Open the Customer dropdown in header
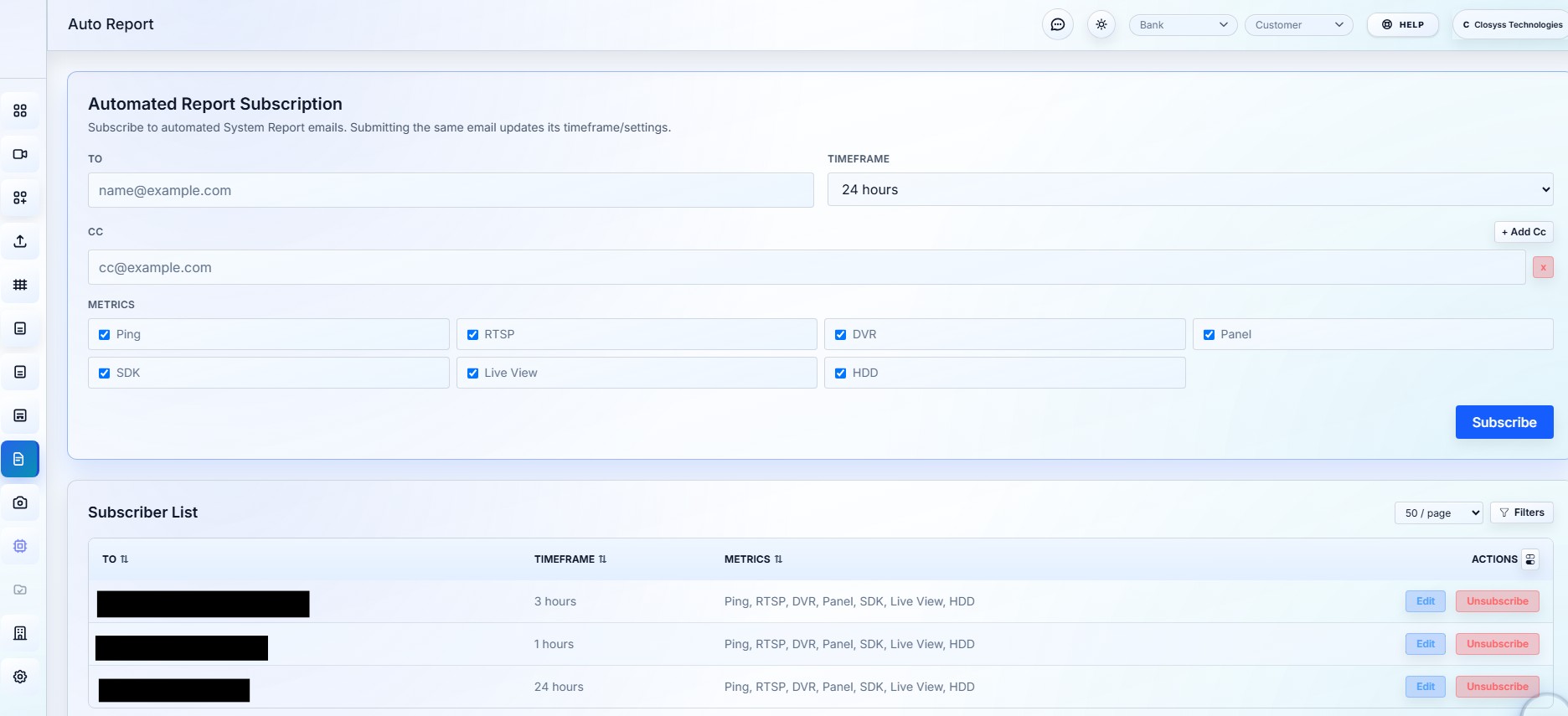This screenshot has width=1568, height=716. coord(1298,25)
